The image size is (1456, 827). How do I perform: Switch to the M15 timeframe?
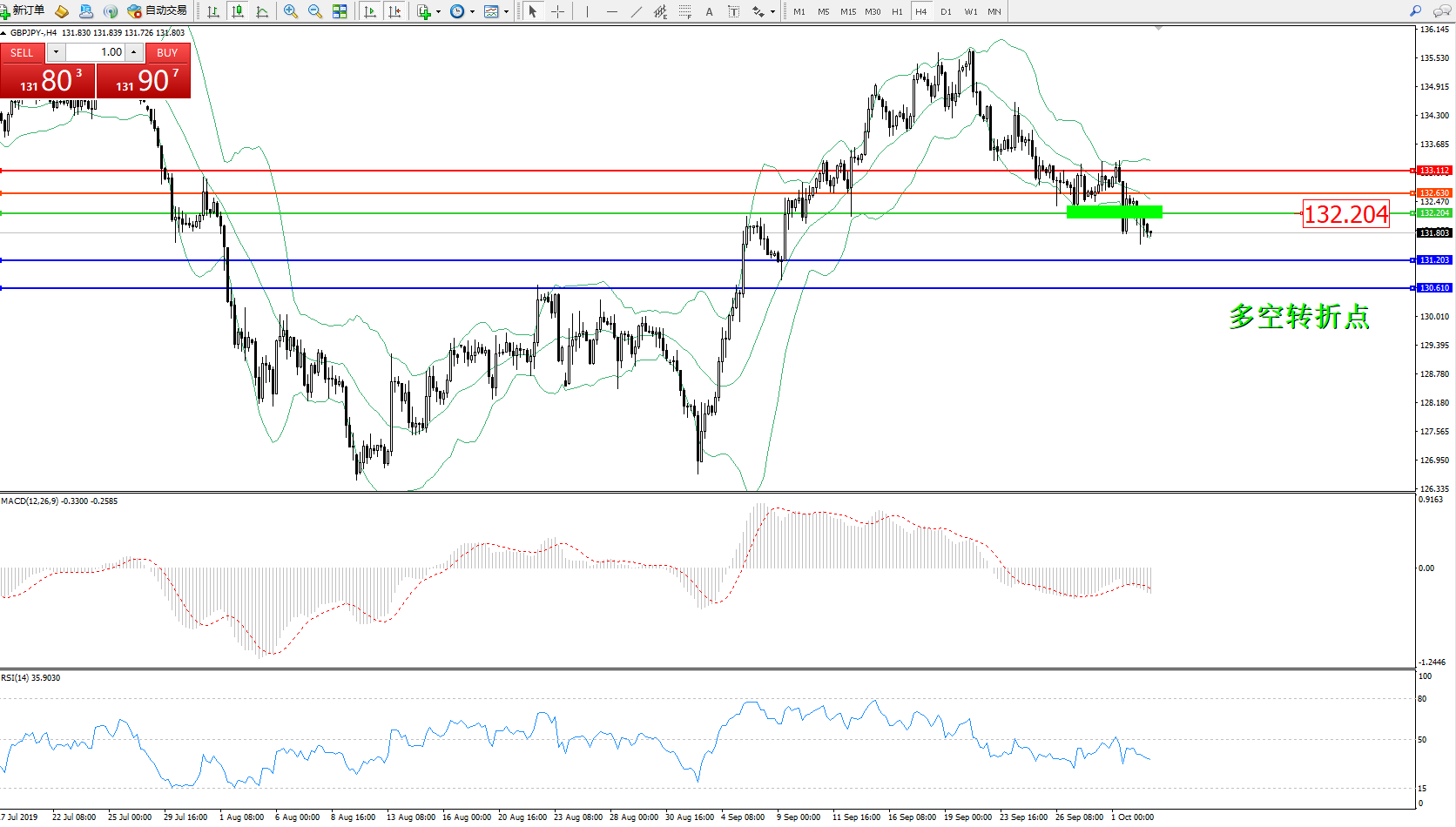pos(847,11)
